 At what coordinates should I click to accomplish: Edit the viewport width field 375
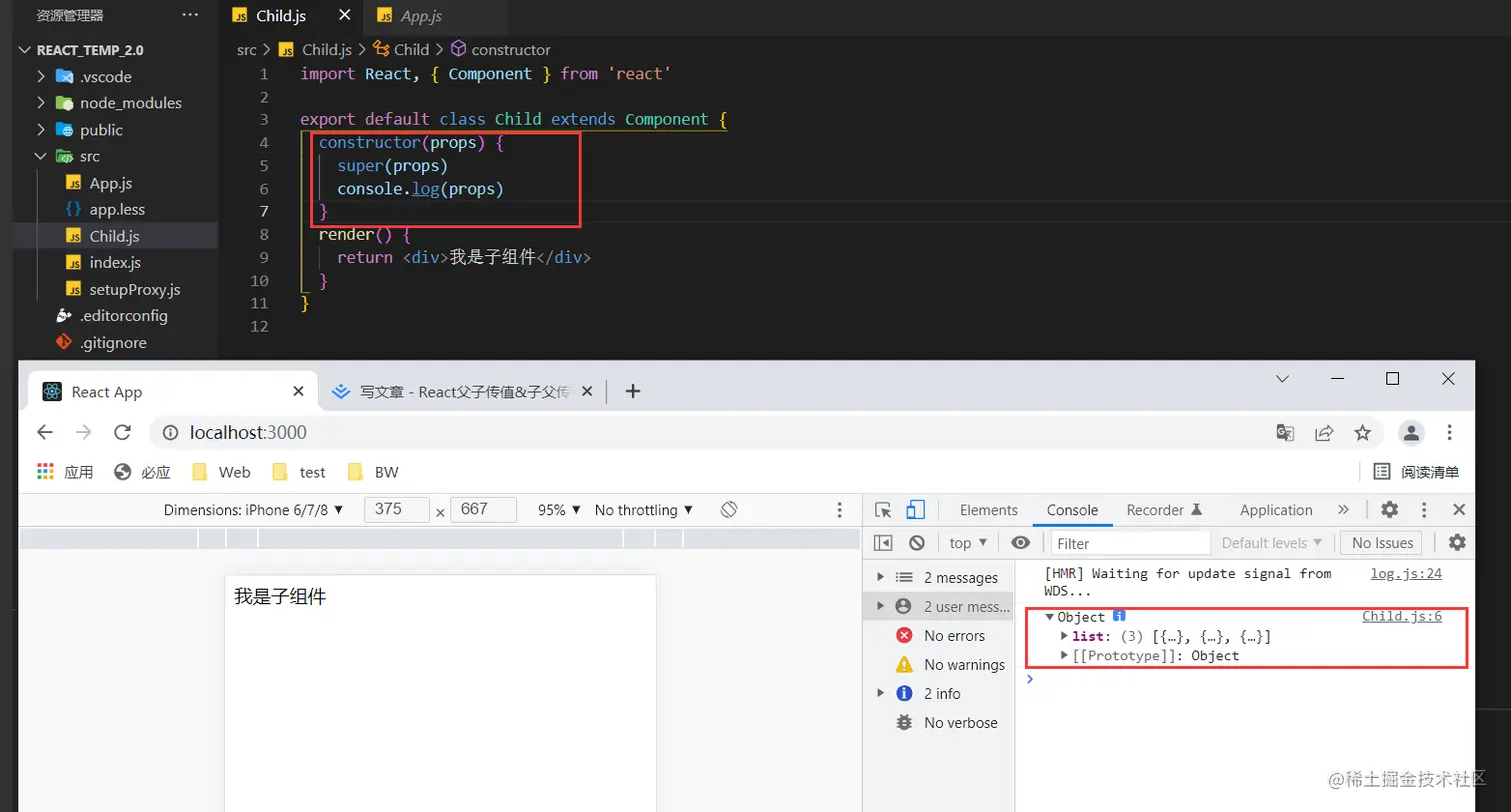pos(396,510)
